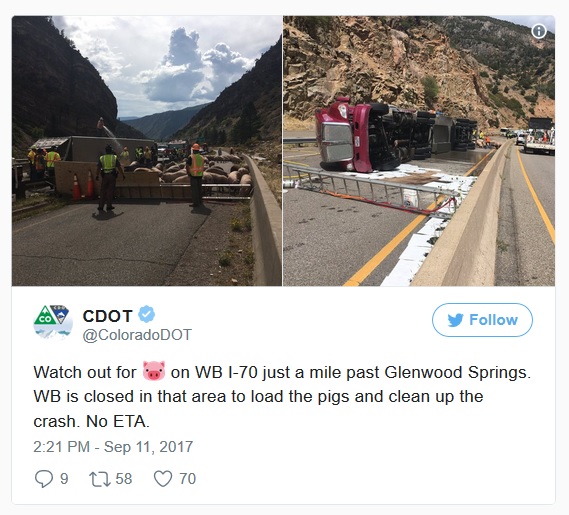
Task: Click the reply speech bubble icon
Action: [x=44, y=479]
